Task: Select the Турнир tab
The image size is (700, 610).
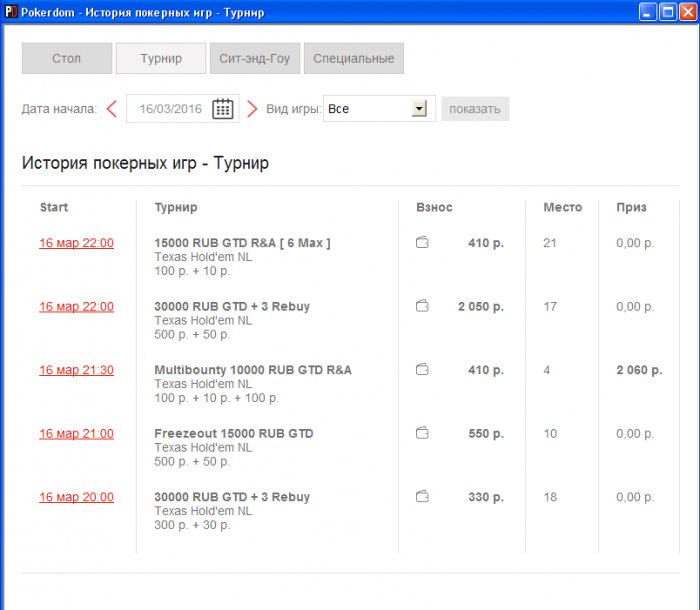Action: [x=161, y=59]
